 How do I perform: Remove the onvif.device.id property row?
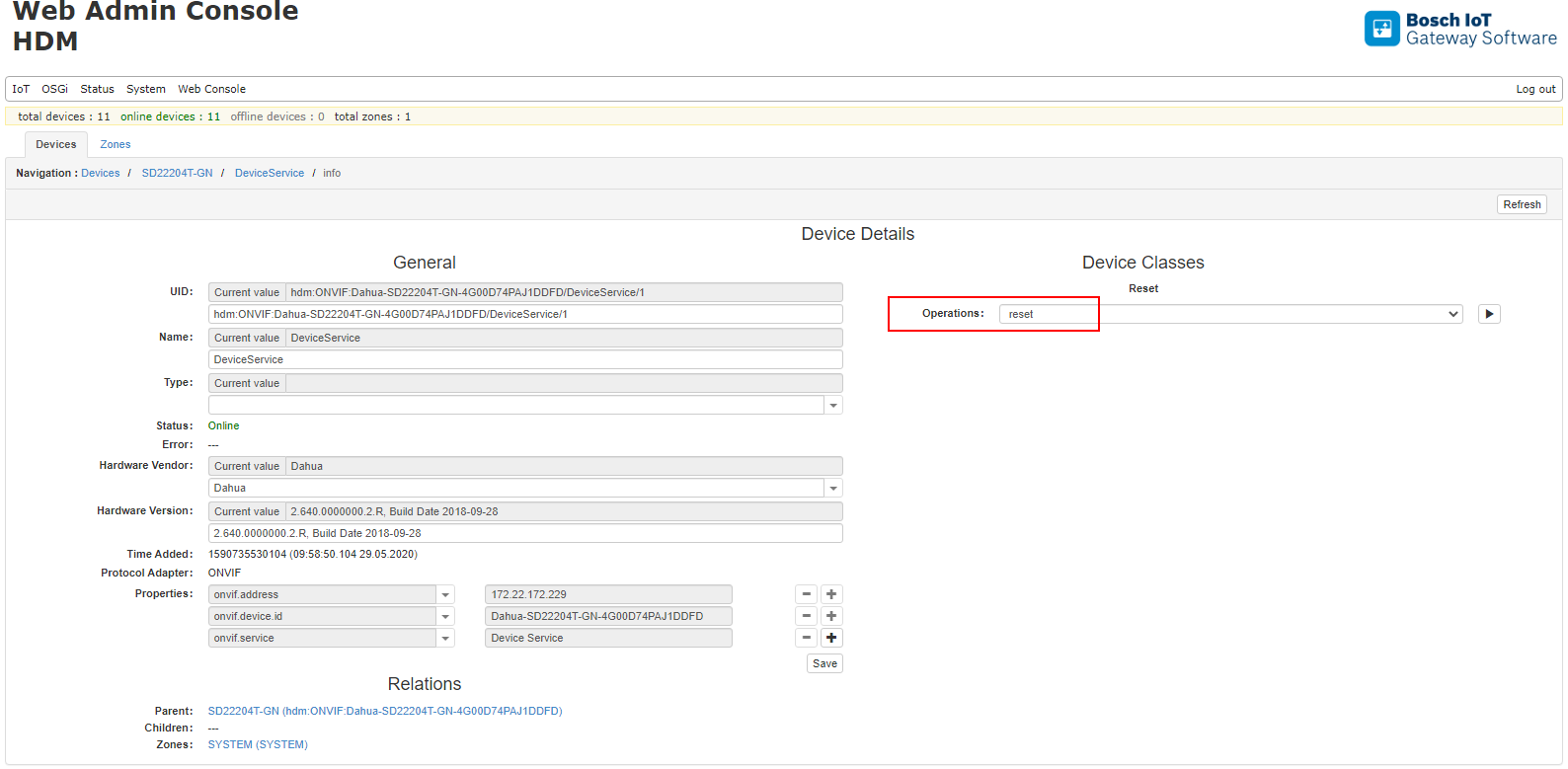click(807, 616)
